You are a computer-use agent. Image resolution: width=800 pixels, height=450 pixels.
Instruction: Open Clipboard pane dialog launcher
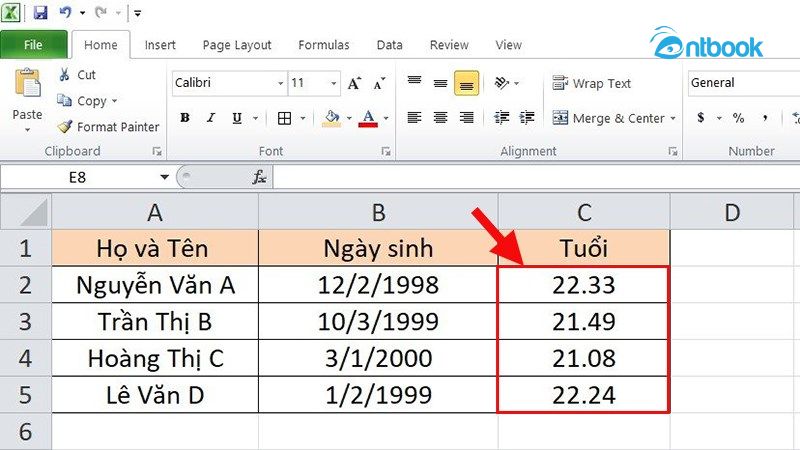pos(157,152)
